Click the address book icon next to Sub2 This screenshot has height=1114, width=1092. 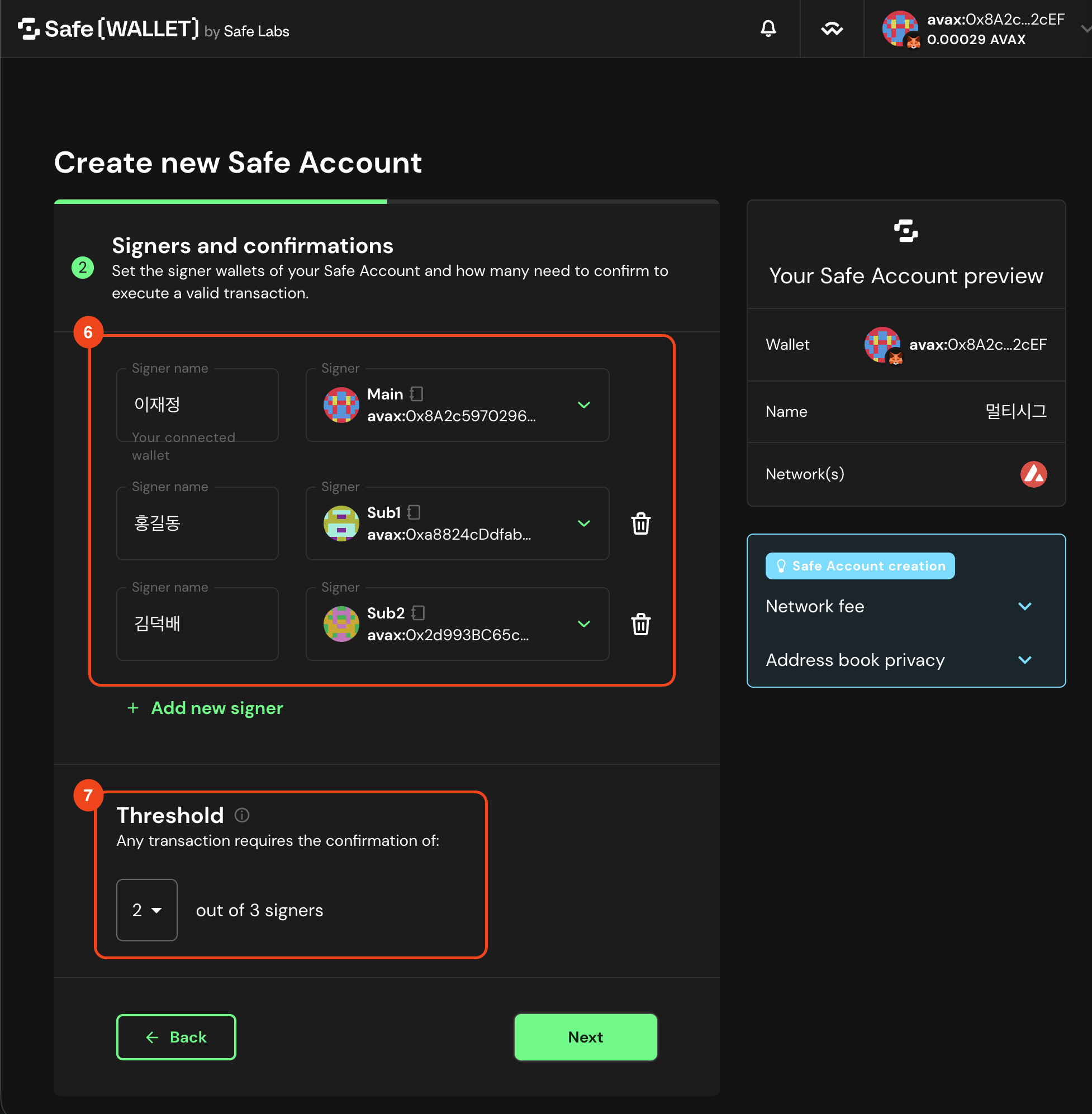(x=419, y=613)
